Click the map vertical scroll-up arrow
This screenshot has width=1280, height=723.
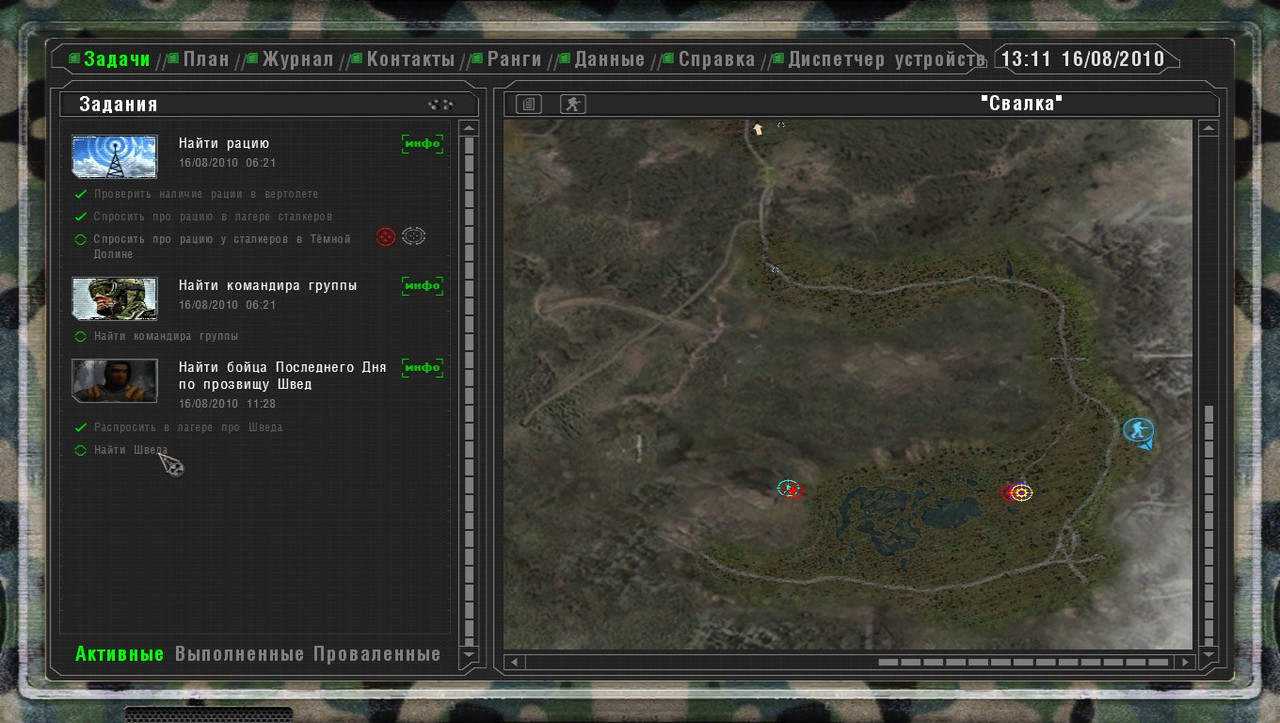(1209, 128)
